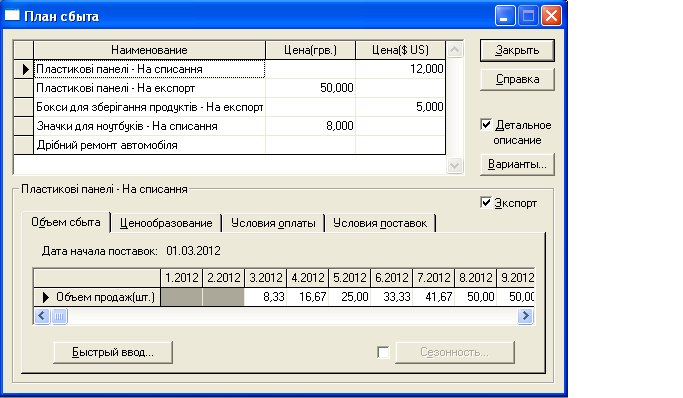Click the product list scroll down arrow
This screenshot has width=683, height=398.
455,165
